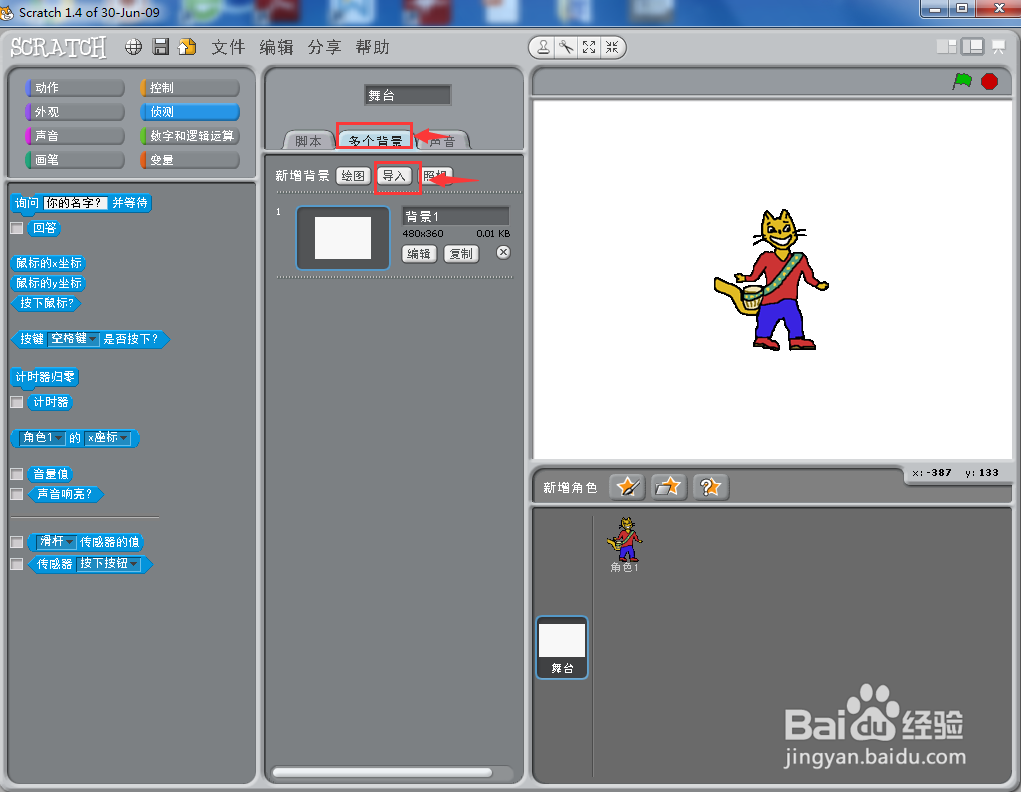1021x792 pixels.
Task: Click the 照相 camera button
Action: tap(435, 176)
